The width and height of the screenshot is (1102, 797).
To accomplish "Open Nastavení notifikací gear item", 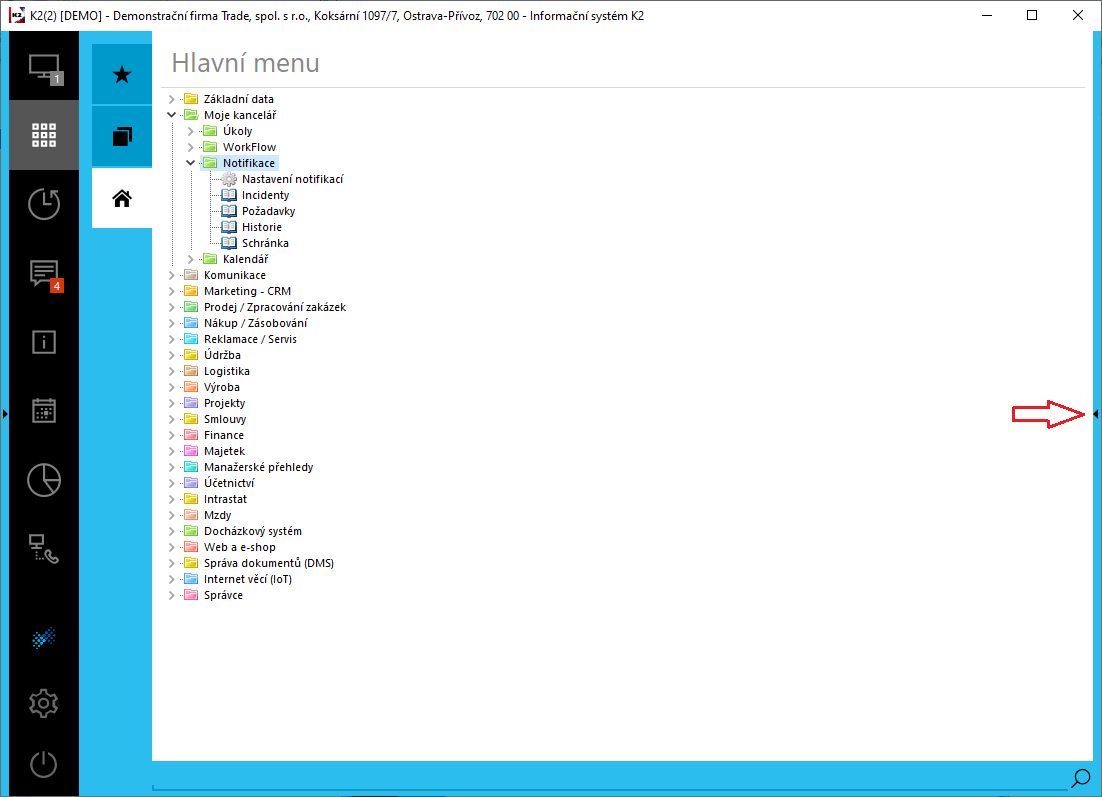I will click(x=229, y=179).
